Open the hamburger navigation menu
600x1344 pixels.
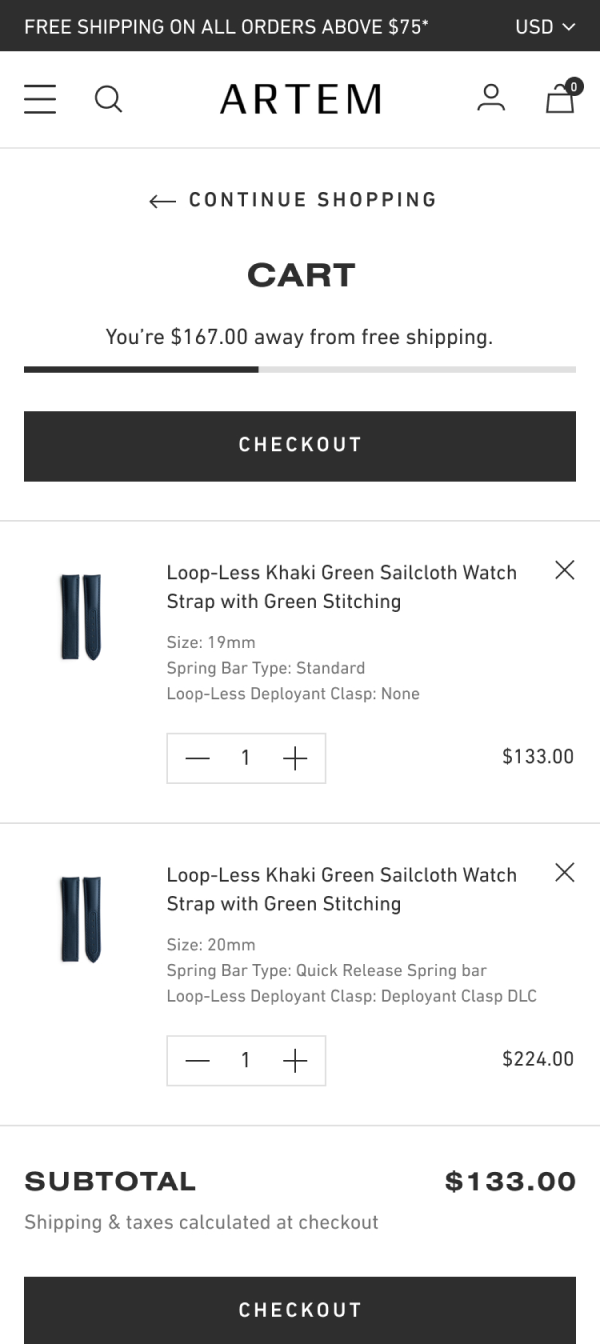click(x=40, y=99)
